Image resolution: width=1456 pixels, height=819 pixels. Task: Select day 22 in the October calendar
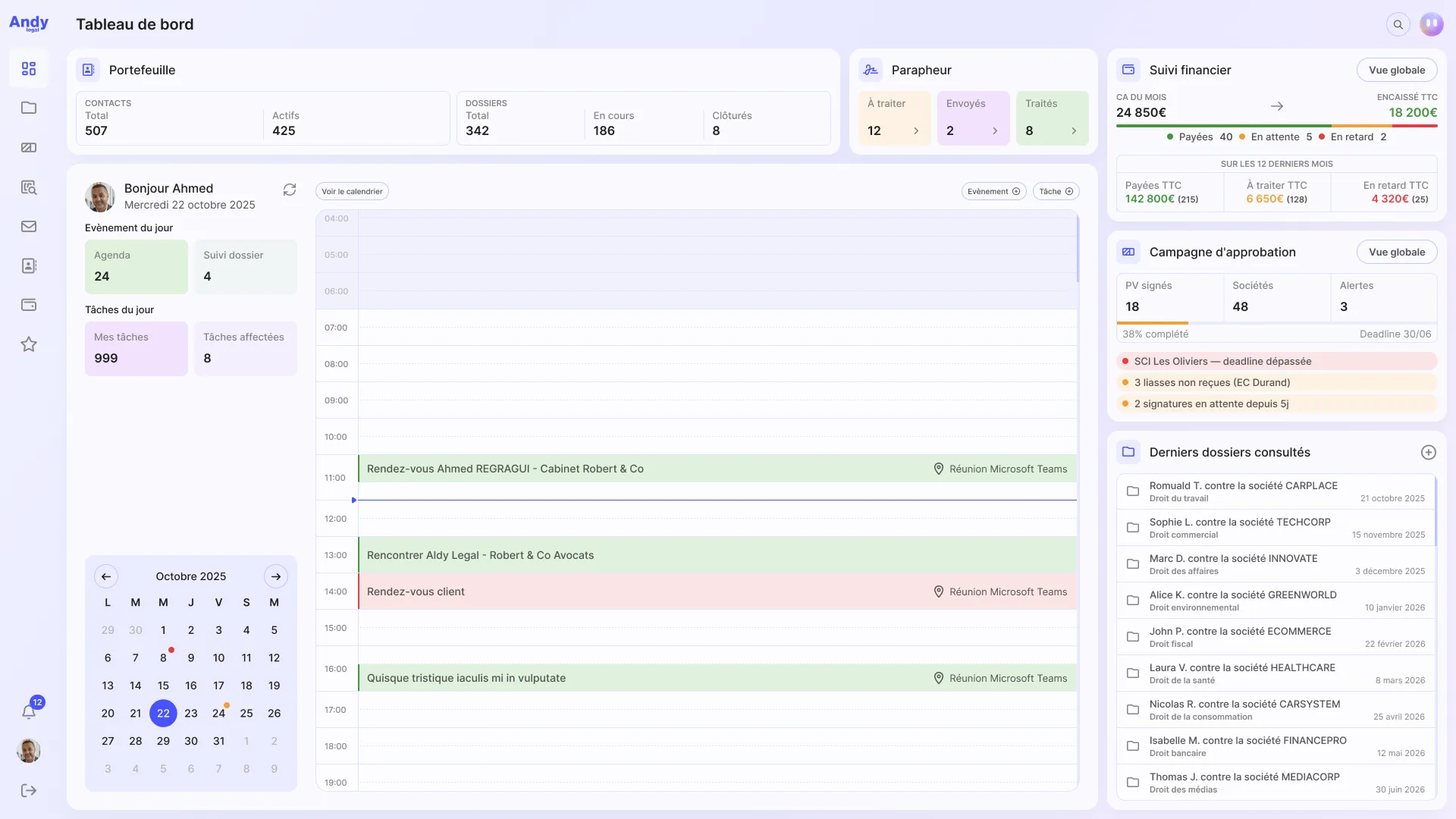[163, 714]
